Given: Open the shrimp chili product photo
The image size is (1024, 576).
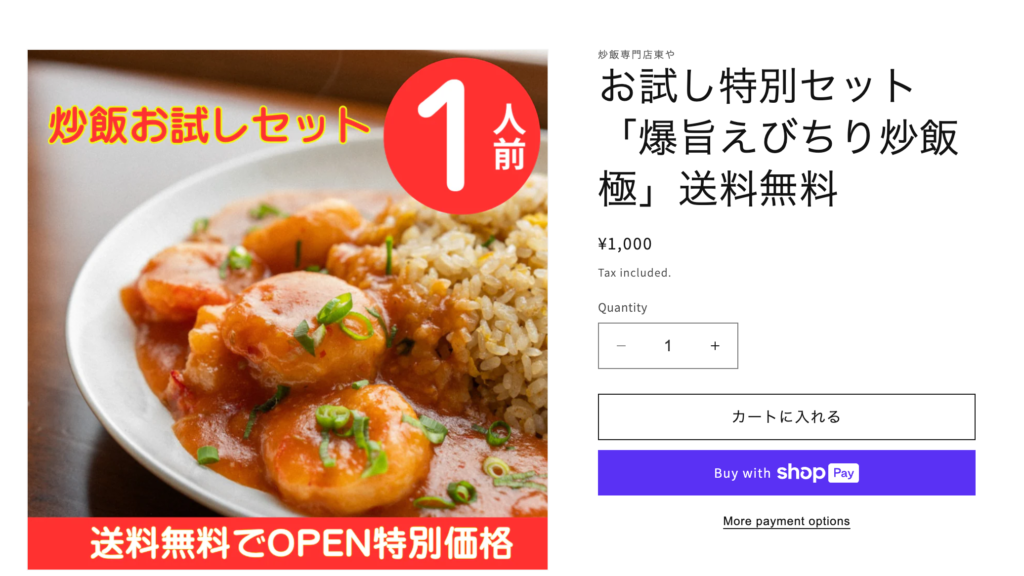Looking at the screenshot, I should (x=287, y=310).
